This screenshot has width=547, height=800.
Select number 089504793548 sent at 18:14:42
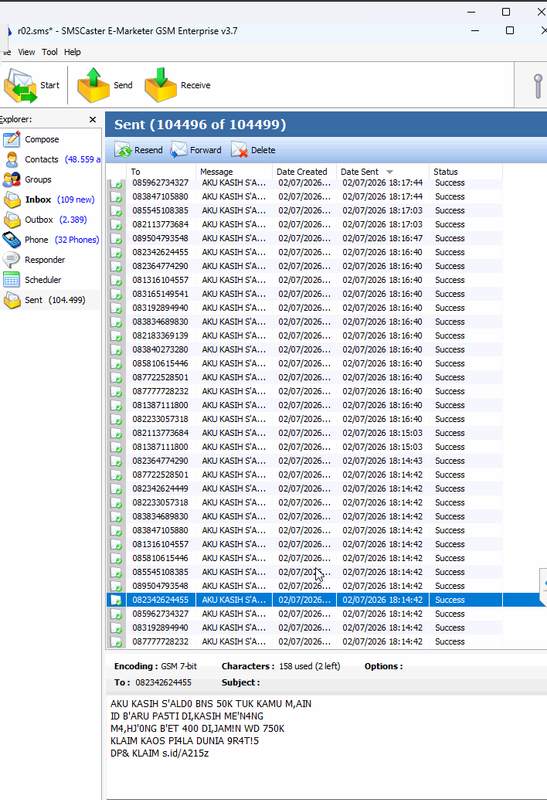(x=160, y=586)
